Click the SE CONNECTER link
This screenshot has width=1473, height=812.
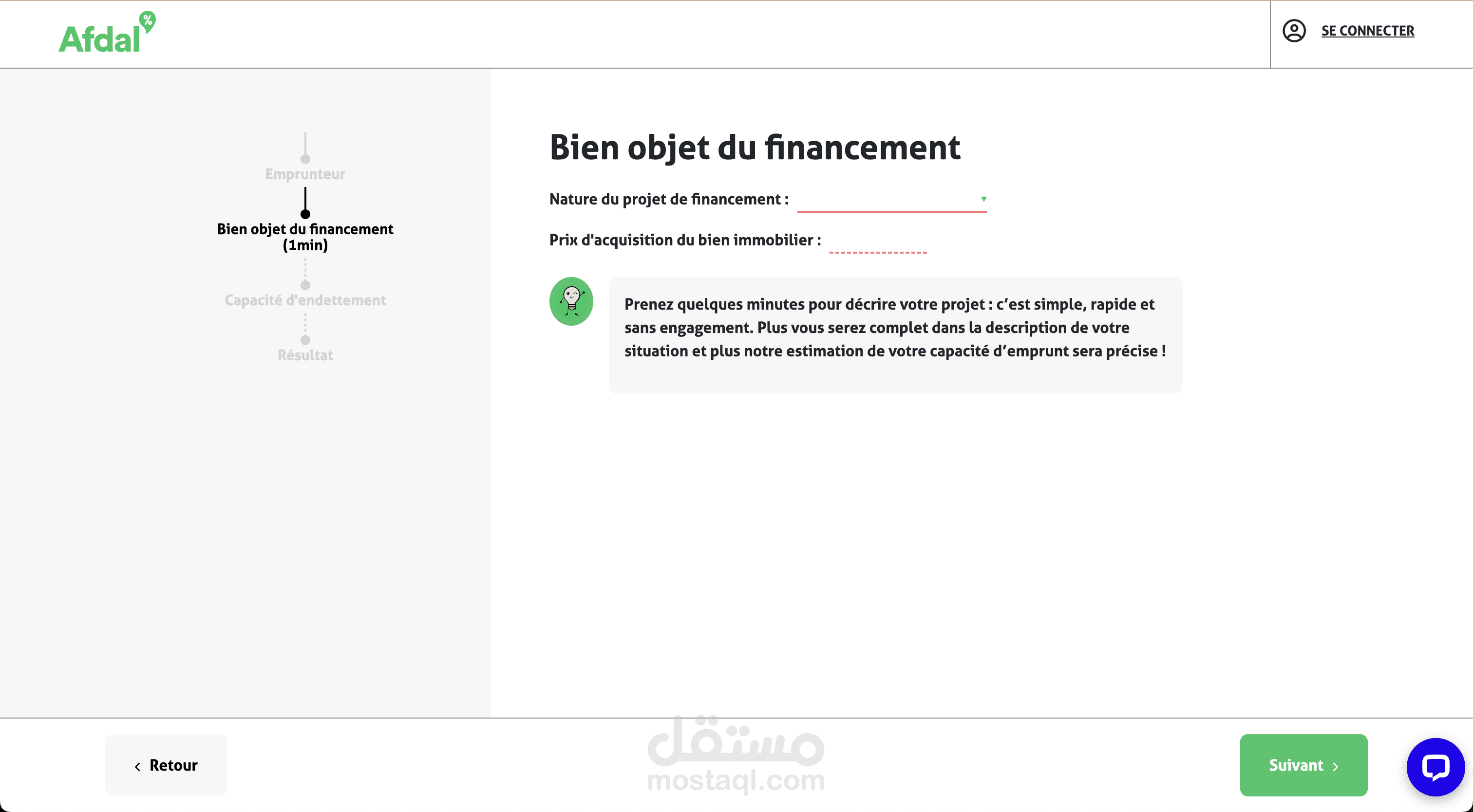(1367, 31)
